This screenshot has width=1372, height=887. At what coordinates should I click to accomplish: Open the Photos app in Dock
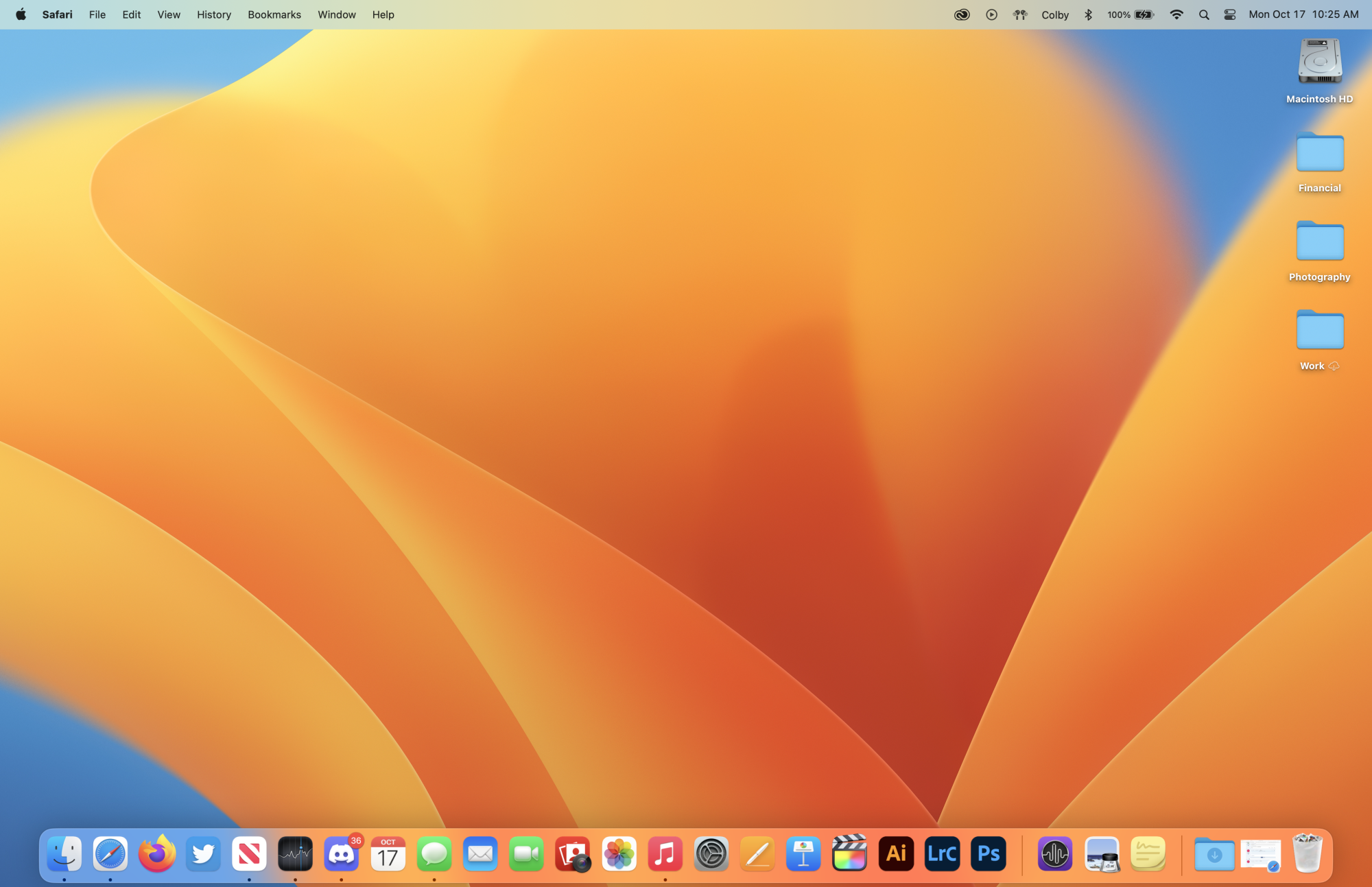click(x=619, y=854)
